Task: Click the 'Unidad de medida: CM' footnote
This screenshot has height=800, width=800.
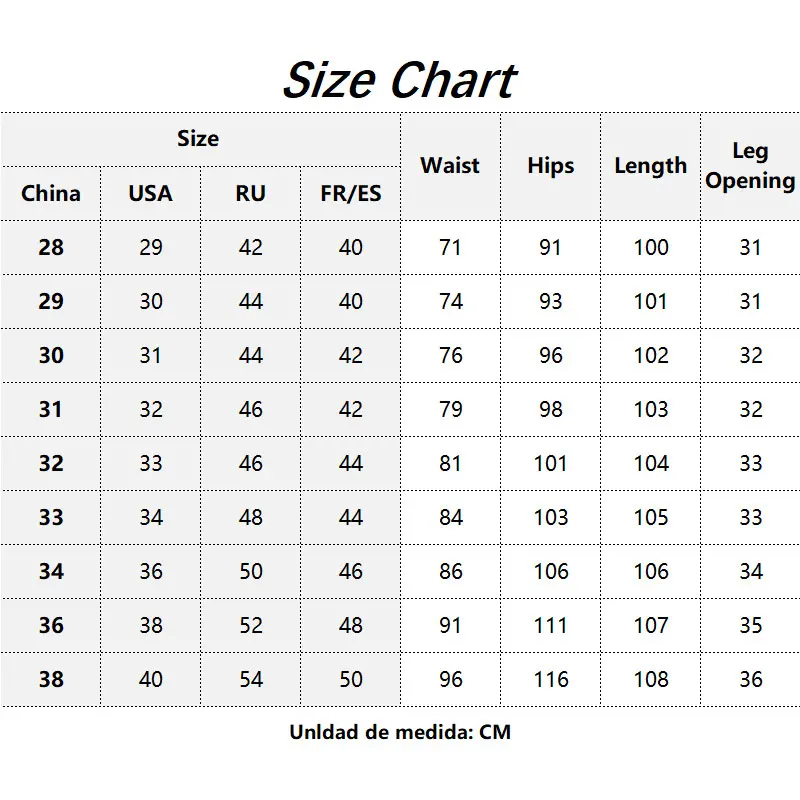Action: pyautogui.click(x=400, y=732)
